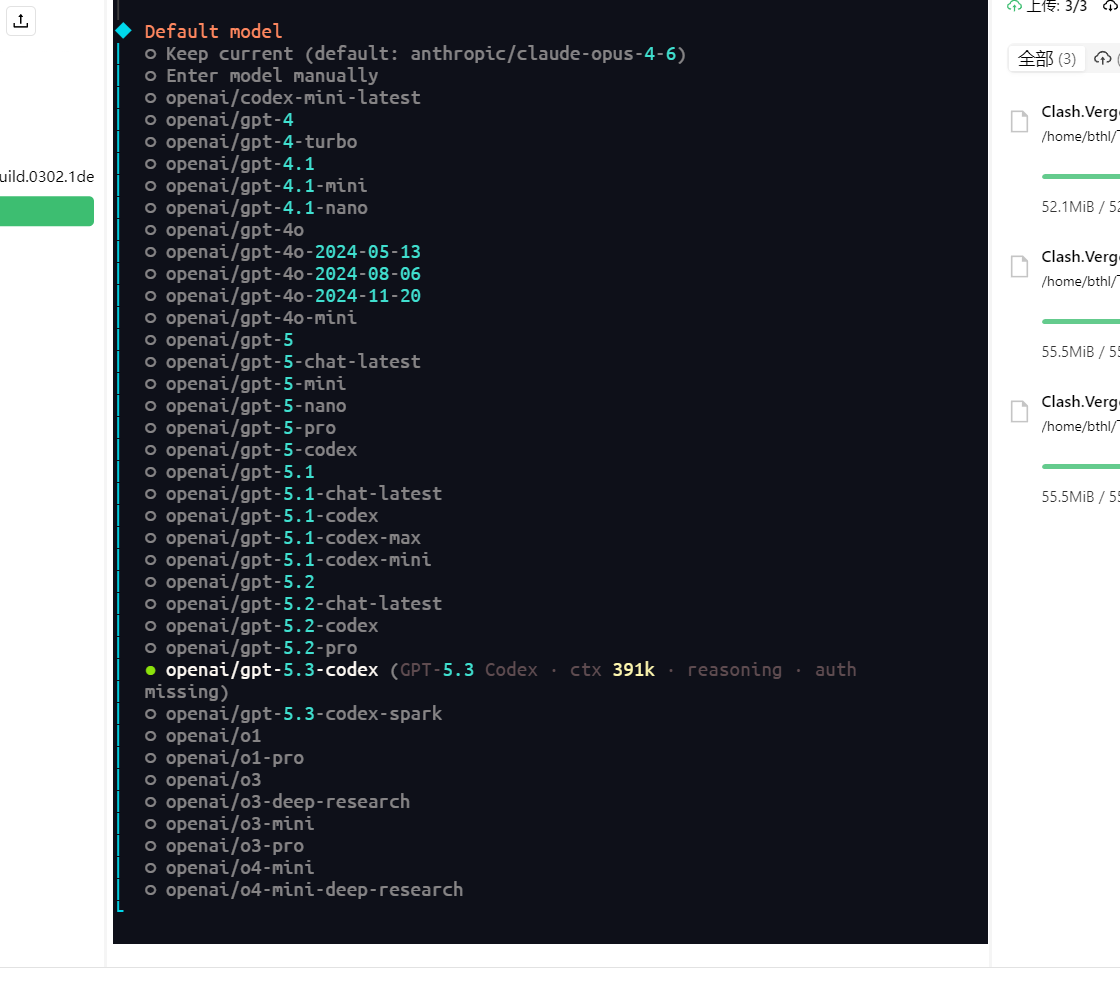
Task: Choose openai/o3-pro model
Action: point(224,846)
